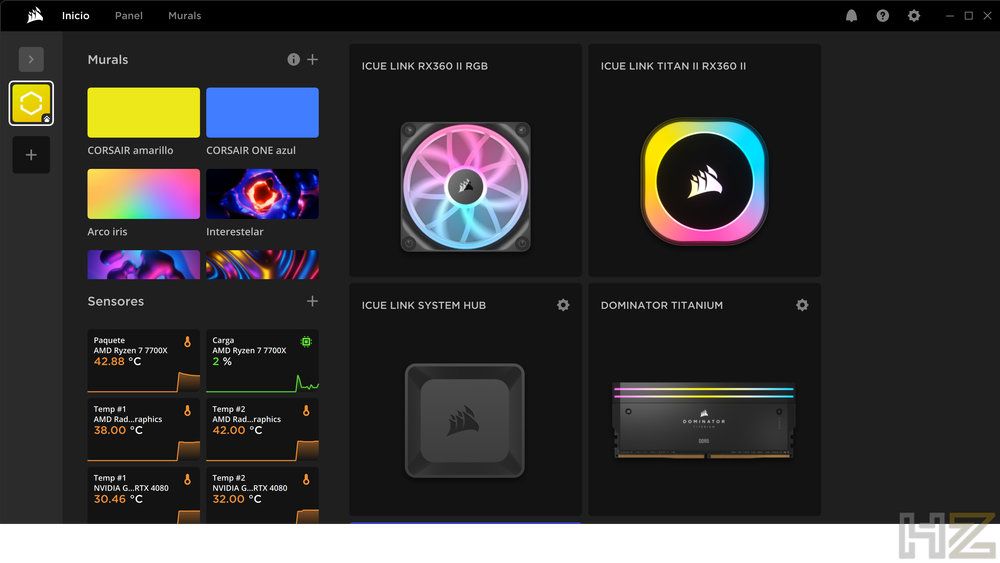
Task: Open DOMINATOR TITANIUM gear settings
Action: [802, 305]
